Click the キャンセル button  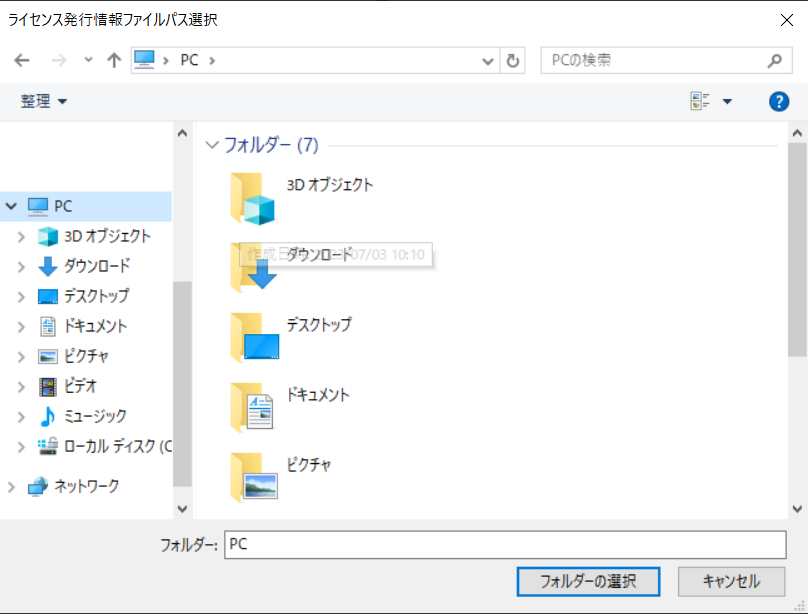[731, 581]
